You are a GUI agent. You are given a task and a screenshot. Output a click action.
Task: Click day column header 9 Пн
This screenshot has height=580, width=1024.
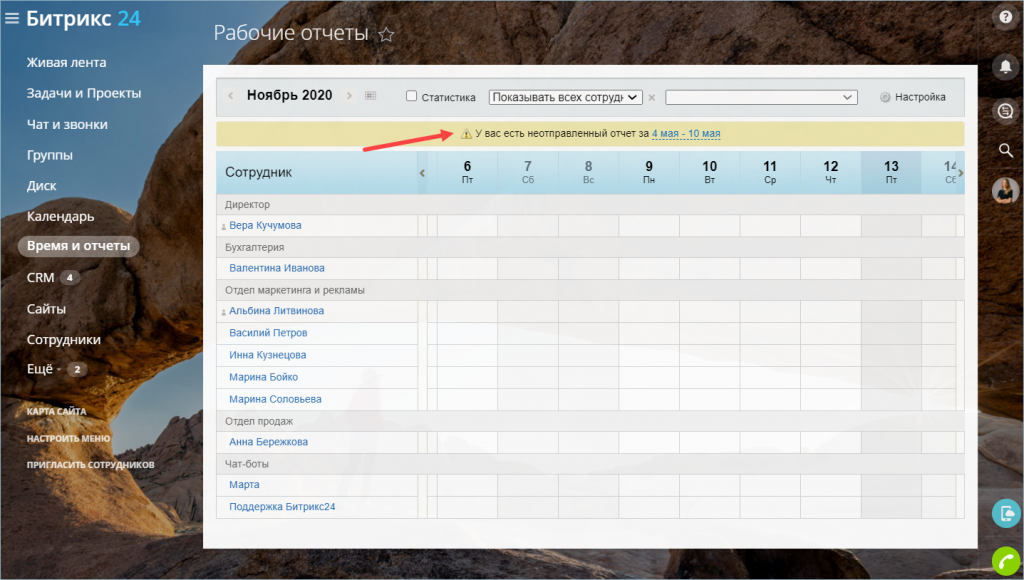pyautogui.click(x=648, y=172)
